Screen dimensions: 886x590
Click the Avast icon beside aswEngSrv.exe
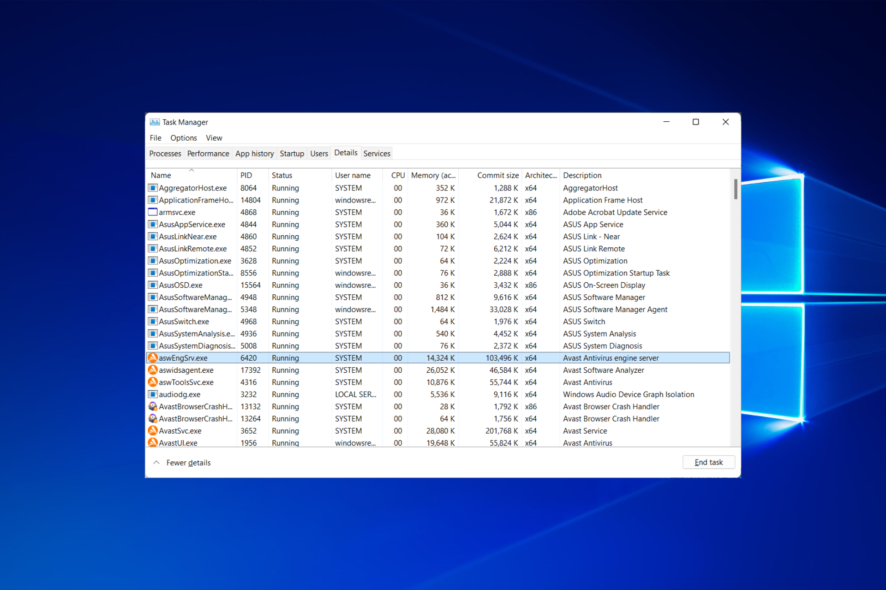[x=152, y=357]
